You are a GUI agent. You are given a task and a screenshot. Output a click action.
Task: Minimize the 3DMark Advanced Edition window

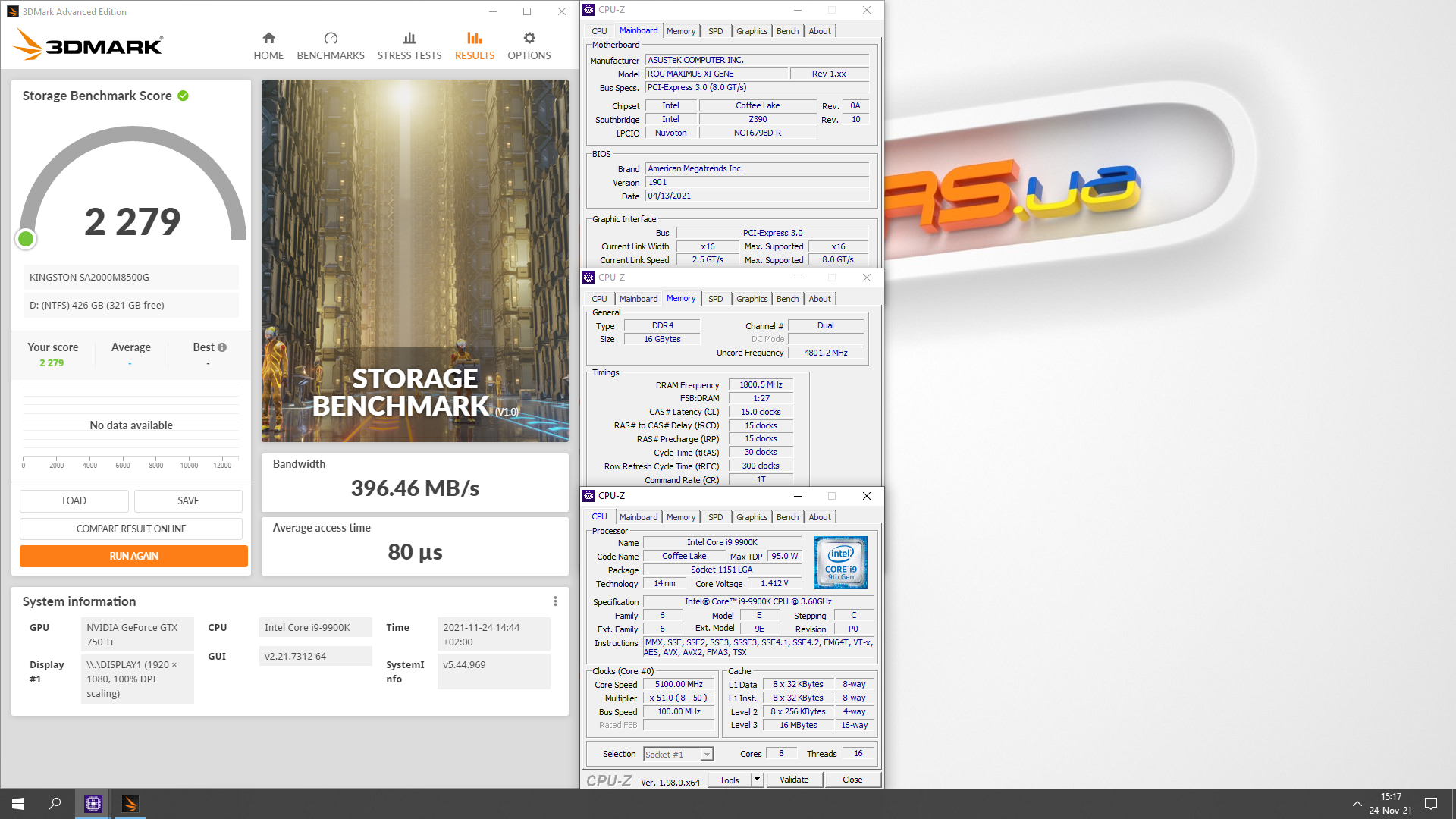pyautogui.click(x=493, y=11)
